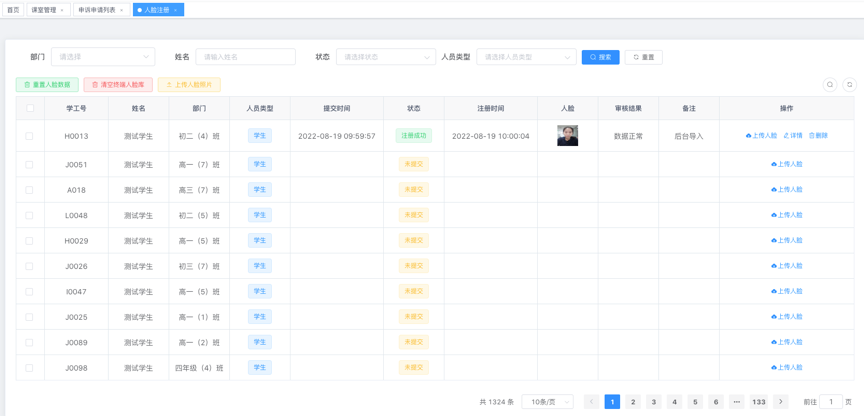Click the blue 搜索 button
Viewport: 864px width, 416px height.
pos(600,57)
